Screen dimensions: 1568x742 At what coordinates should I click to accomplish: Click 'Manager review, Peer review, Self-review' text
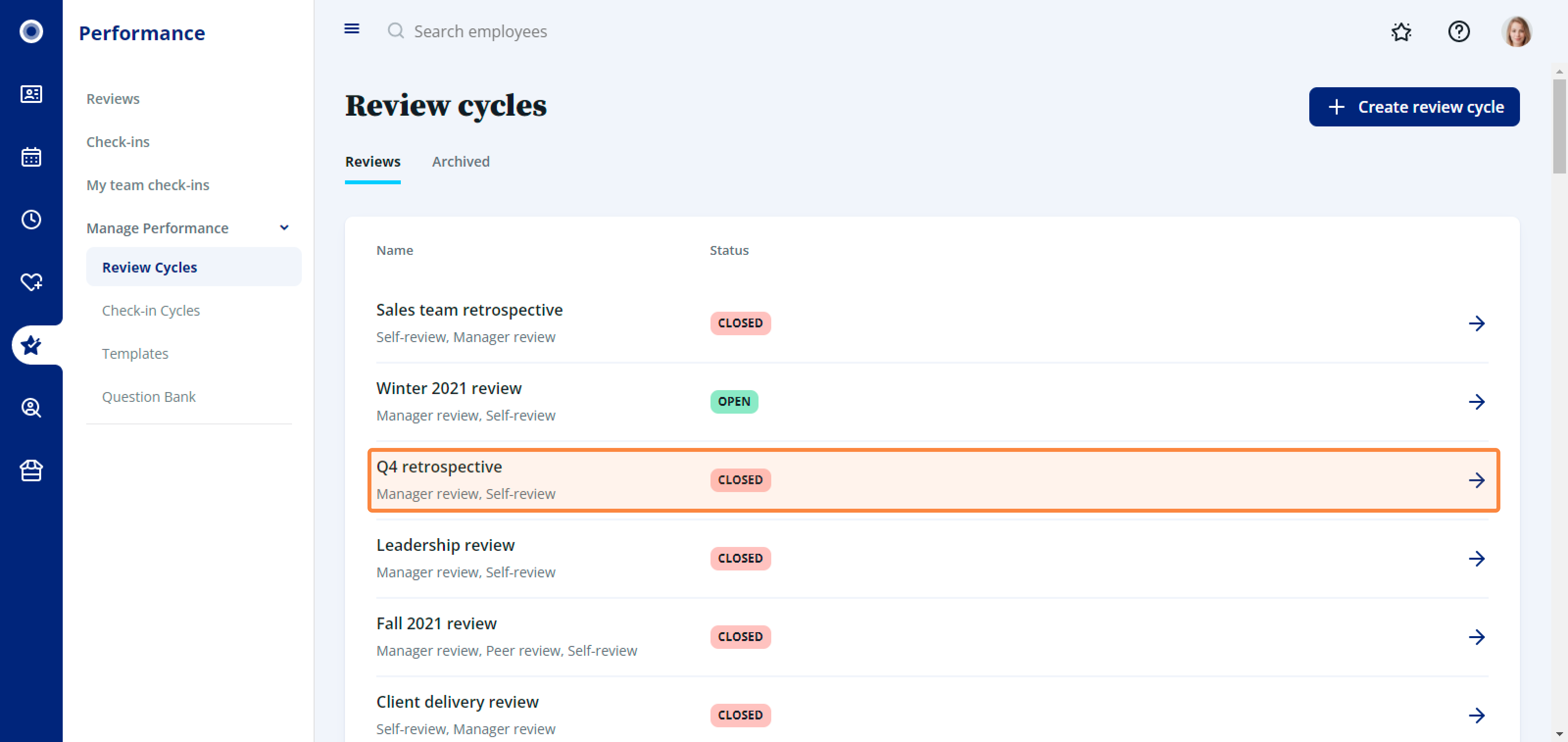coord(507,651)
